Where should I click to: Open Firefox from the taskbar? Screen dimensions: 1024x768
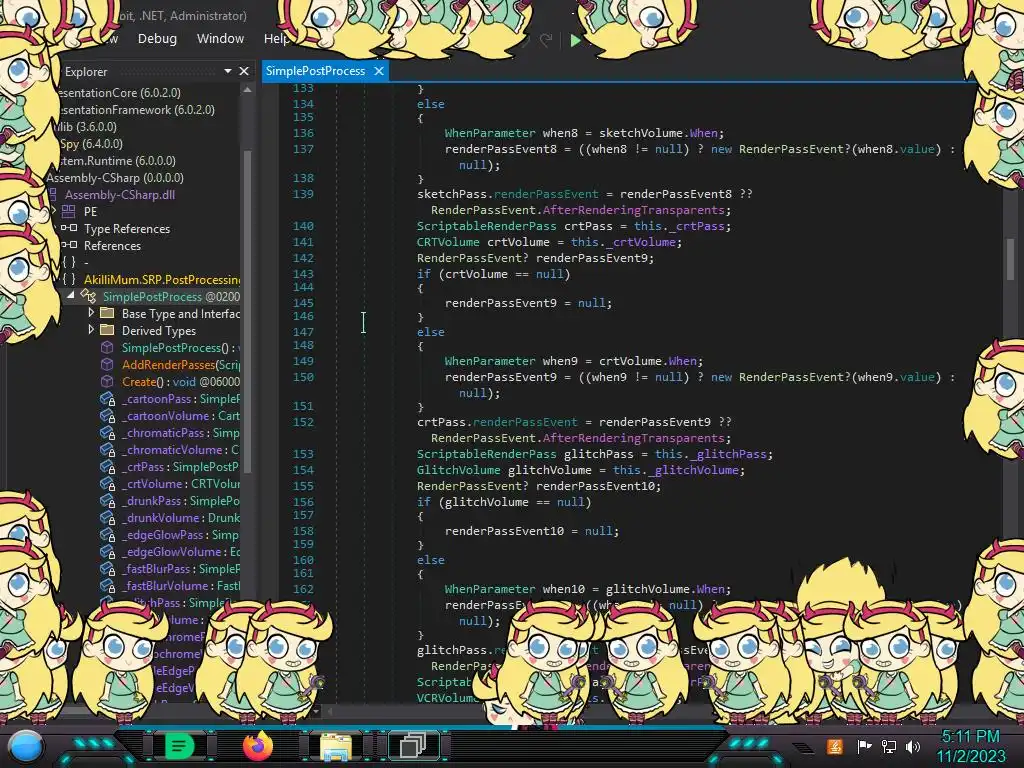point(257,746)
